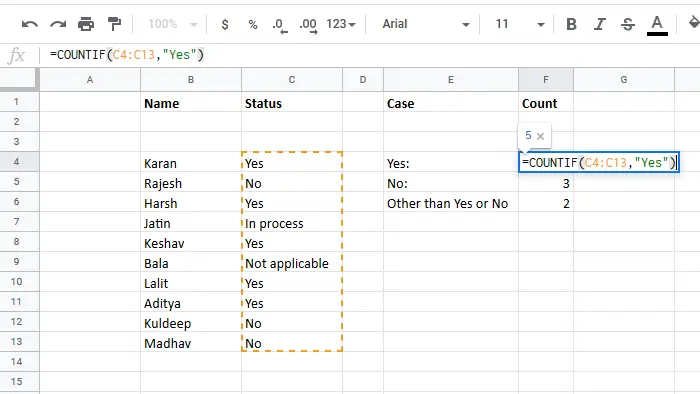Viewport: 700px width, 394px height.
Task: Click Karan's 'Yes' status cell
Action: 292,163
